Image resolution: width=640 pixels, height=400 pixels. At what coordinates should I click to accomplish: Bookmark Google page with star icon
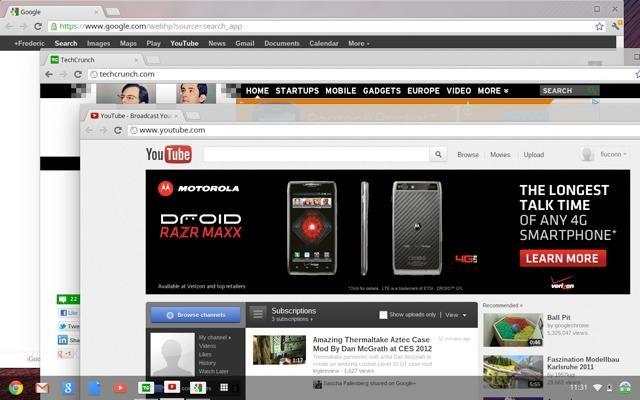pos(599,26)
